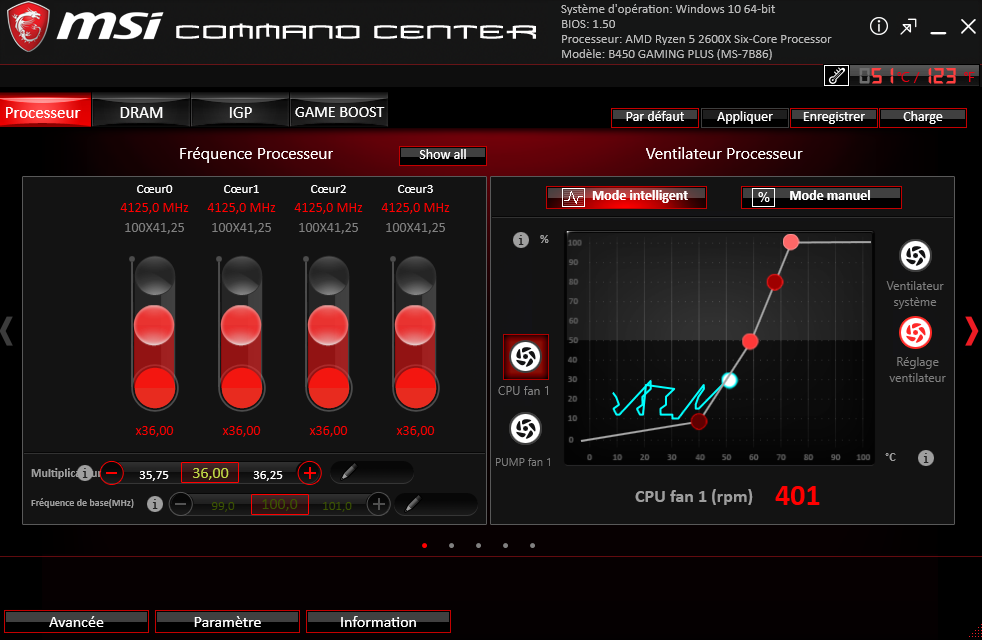This screenshot has width=982, height=640.
Task: Click the Appliquer button
Action: tap(745, 117)
